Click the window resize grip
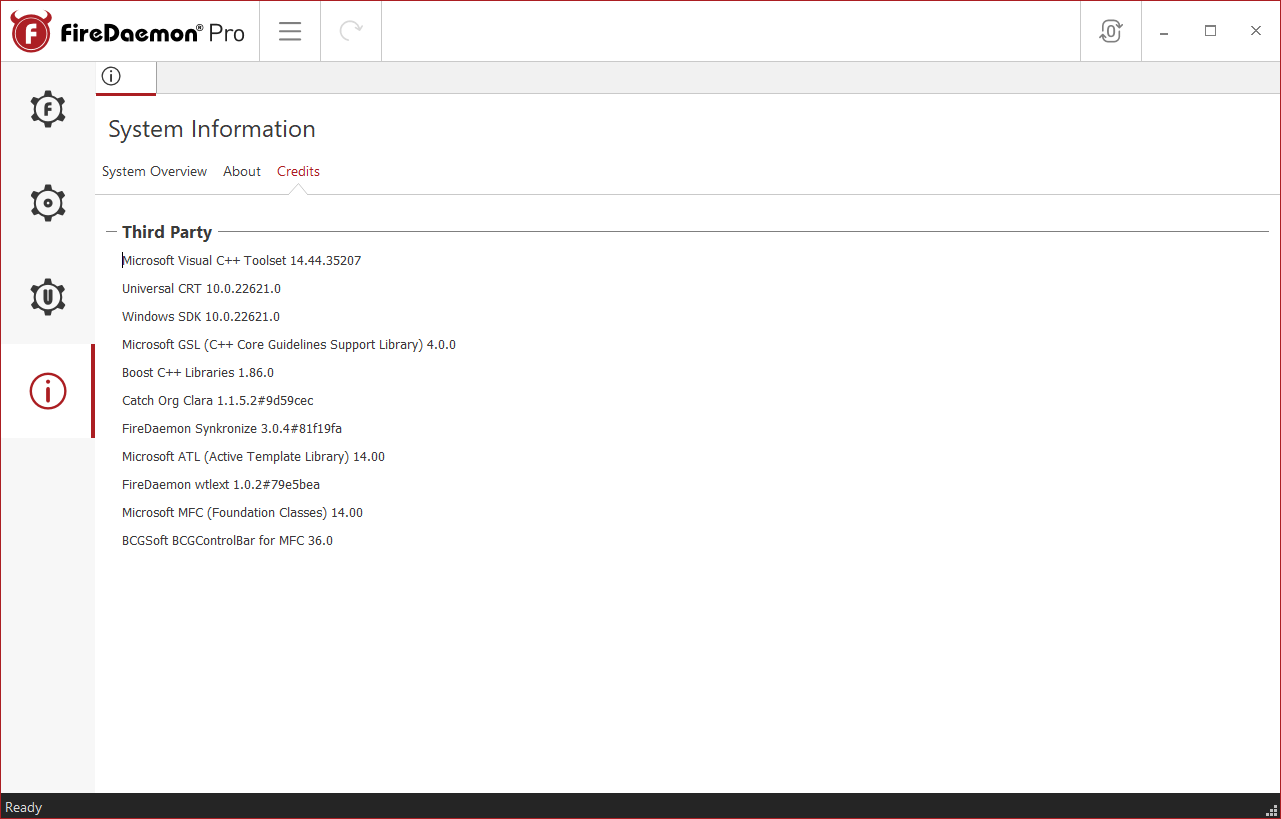The image size is (1281, 819). (1272, 810)
